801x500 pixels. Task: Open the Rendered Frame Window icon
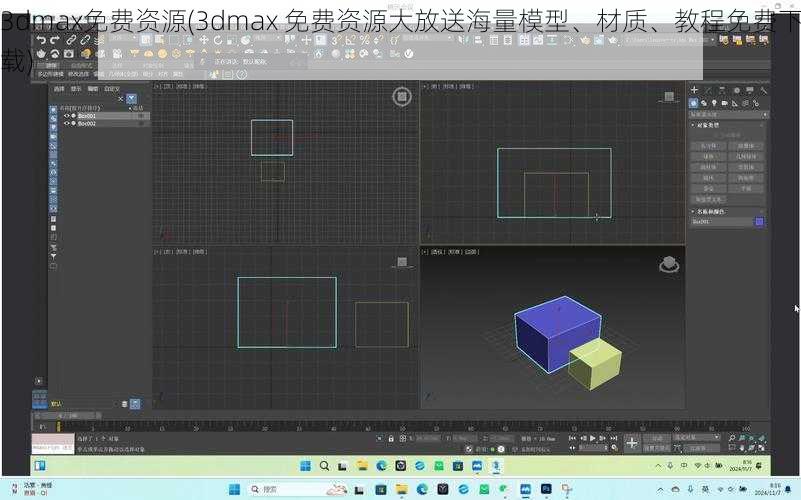(x=599, y=40)
